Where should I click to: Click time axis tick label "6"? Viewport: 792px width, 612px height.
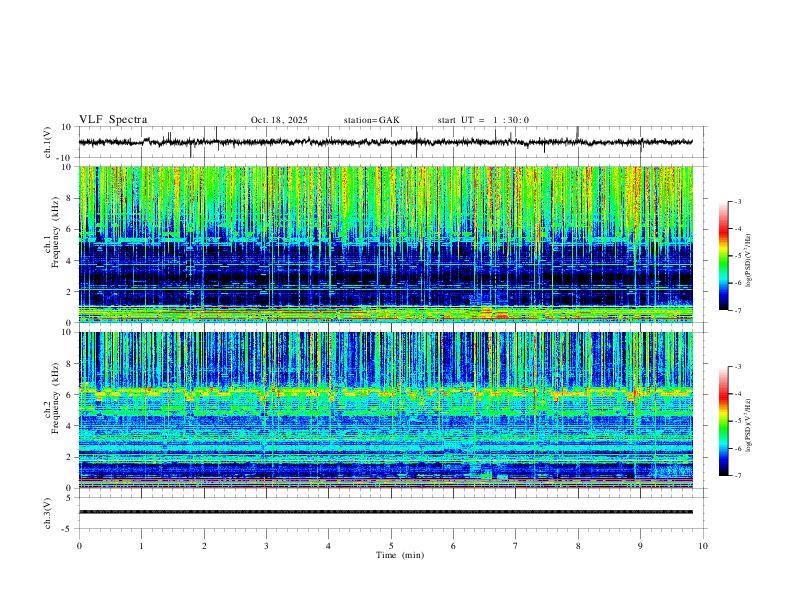pyautogui.click(x=454, y=546)
